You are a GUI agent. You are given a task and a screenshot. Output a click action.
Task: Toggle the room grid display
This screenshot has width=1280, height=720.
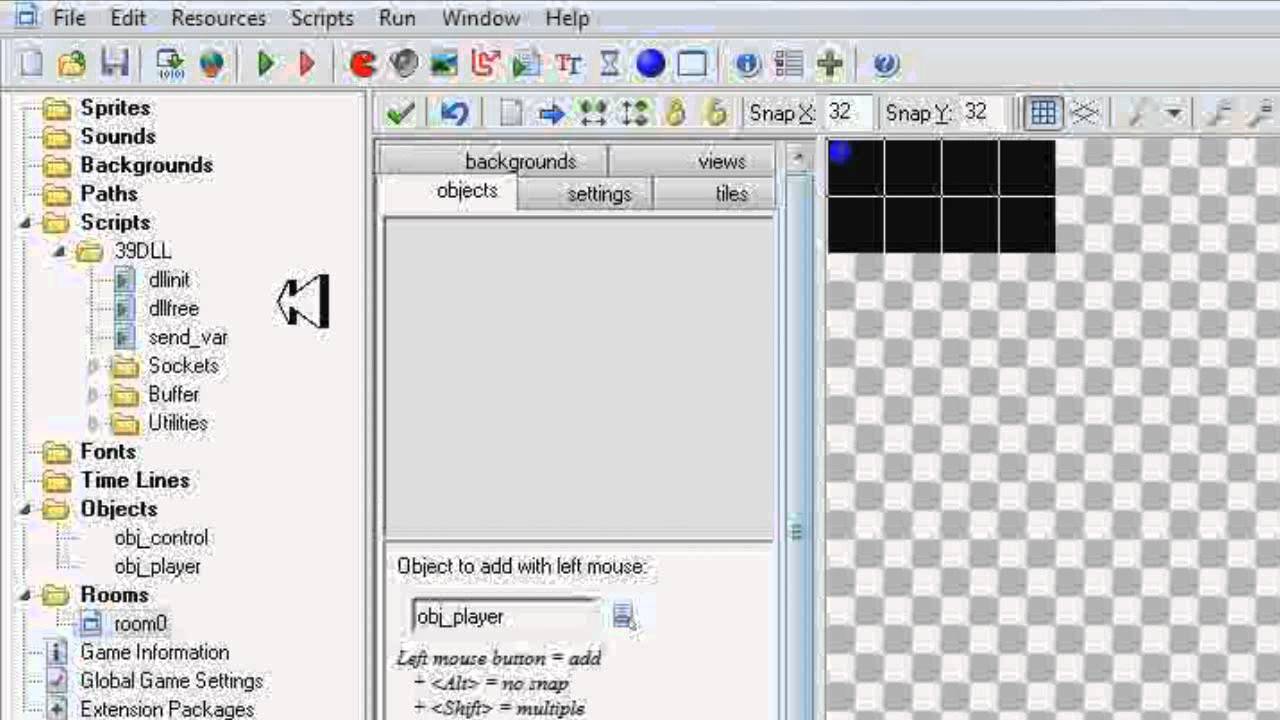pyautogui.click(x=1043, y=113)
